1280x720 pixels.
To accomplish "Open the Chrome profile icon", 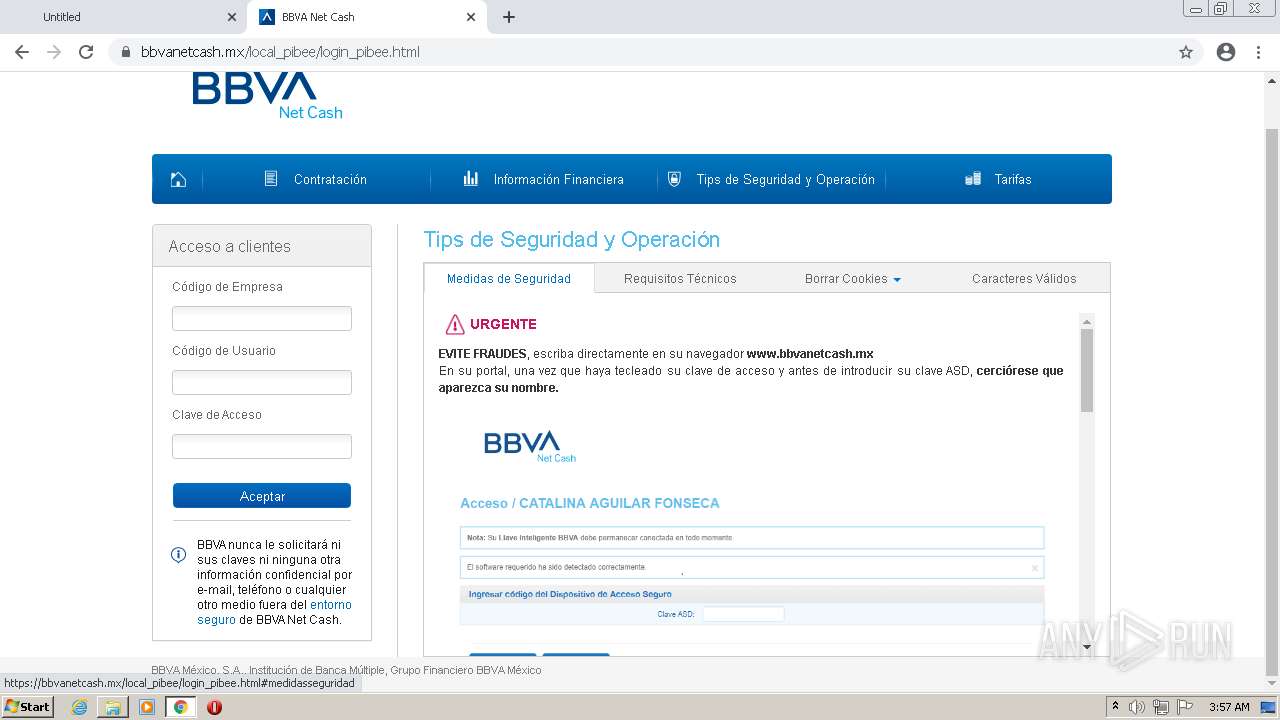I will tap(1226, 52).
